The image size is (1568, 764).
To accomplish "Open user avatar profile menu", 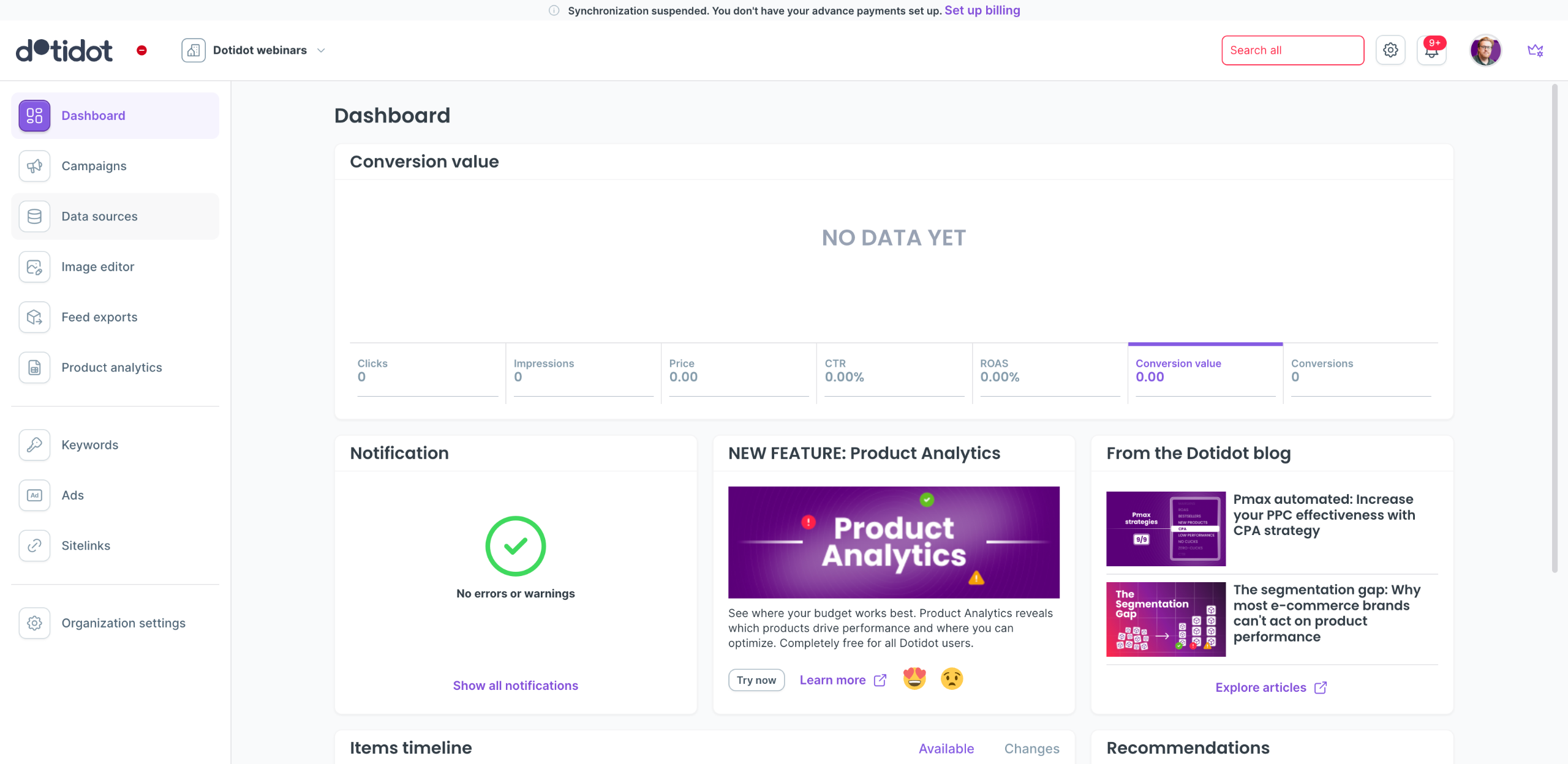I will click(x=1485, y=50).
